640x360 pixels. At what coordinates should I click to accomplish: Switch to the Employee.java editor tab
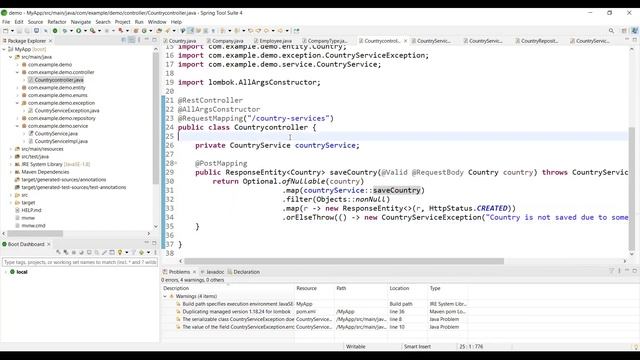[x=275, y=41]
